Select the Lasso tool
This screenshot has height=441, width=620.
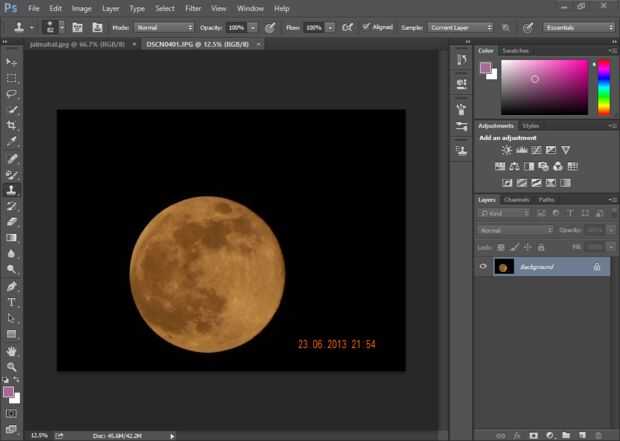click(12, 93)
